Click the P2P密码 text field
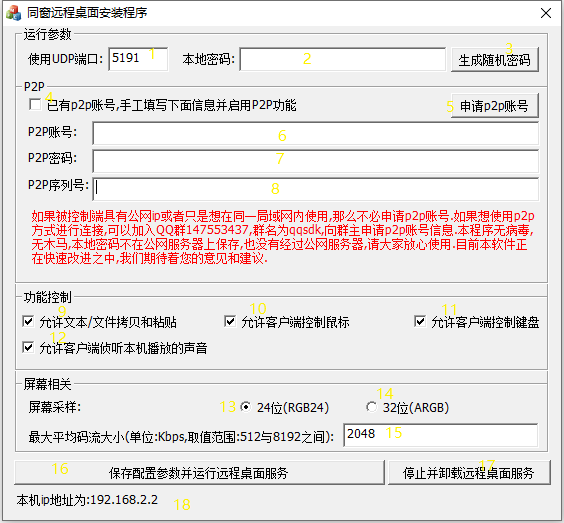564x523 pixels. [315, 161]
